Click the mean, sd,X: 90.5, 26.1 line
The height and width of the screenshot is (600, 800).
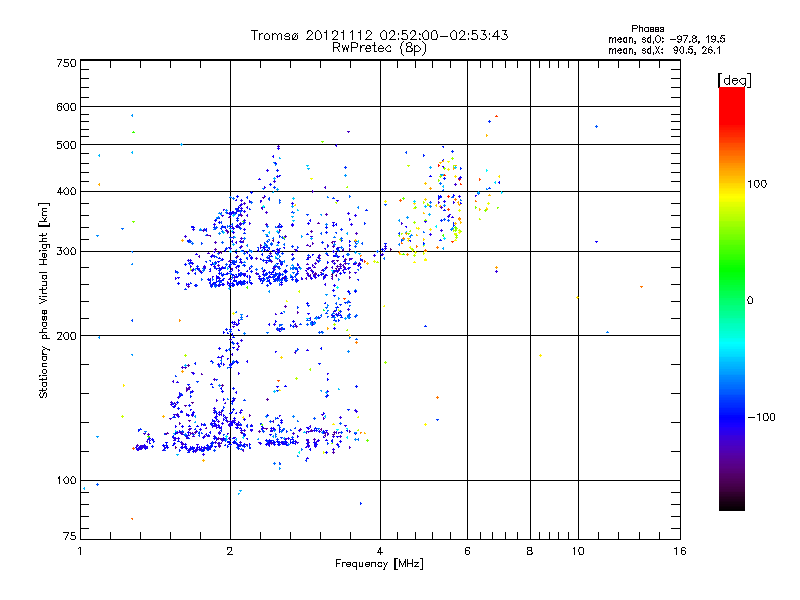[x=664, y=50]
